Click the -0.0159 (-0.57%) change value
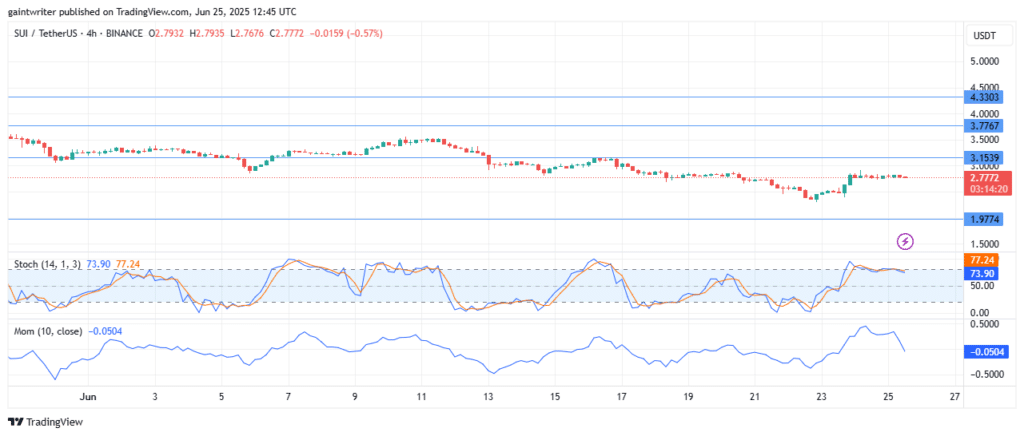The height and width of the screenshot is (436, 1024). 347,33
